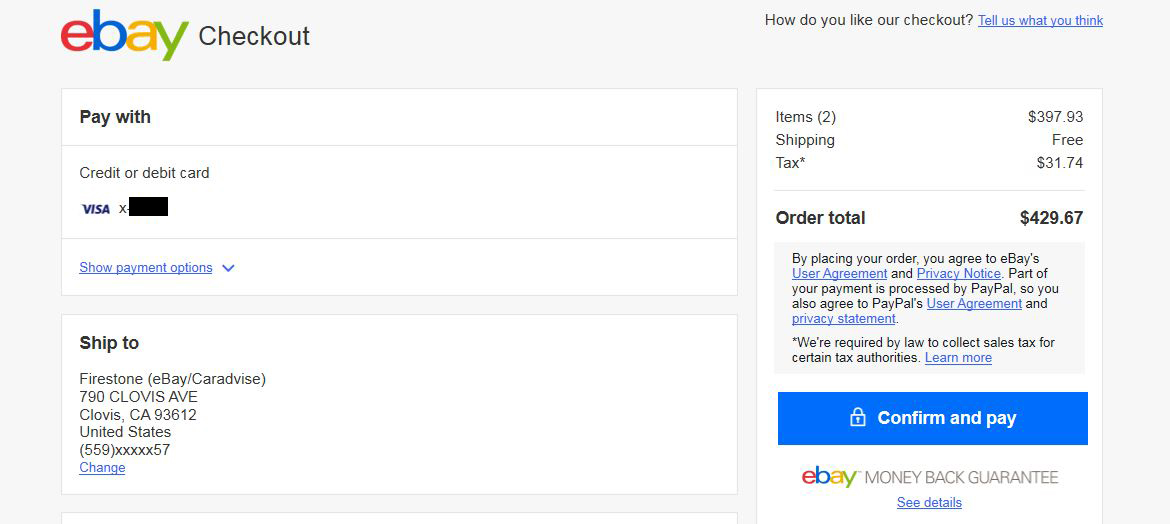Click the lock icon on Confirm and pay

click(x=858, y=417)
